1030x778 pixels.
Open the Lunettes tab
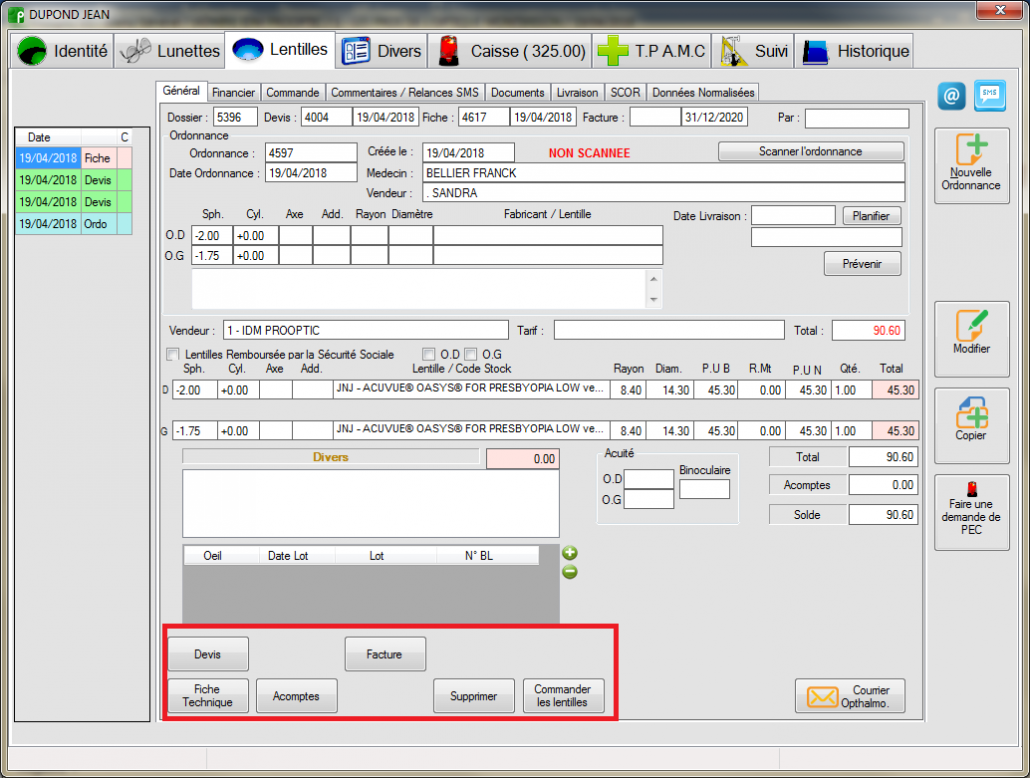(x=170, y=51)
